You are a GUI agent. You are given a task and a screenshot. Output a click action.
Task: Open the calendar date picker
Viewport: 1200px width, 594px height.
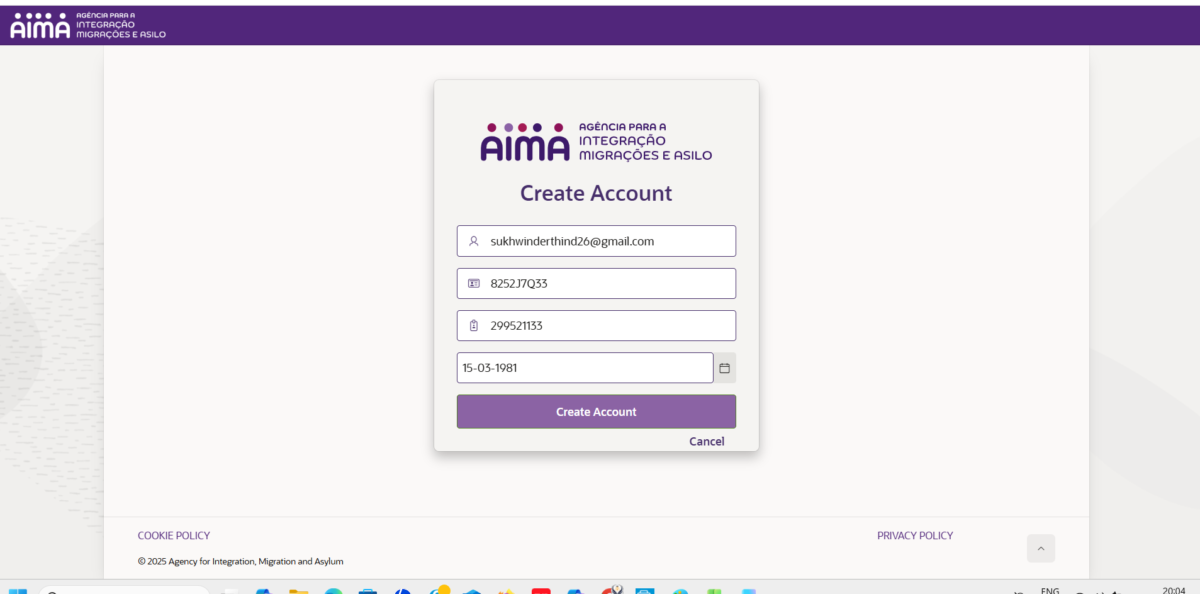click(x=725, y=368)
